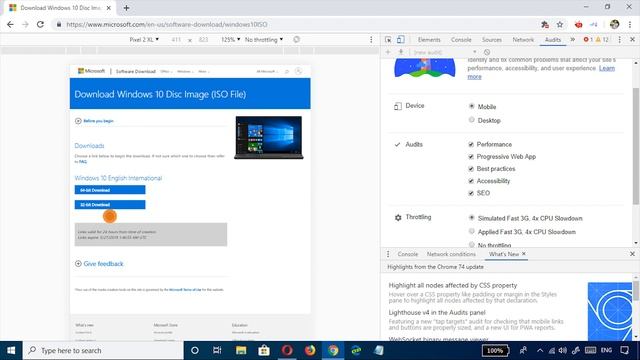The height and width of the screenshot is (360, 640).
Task: Click the download report icon
Action: pos(401,52)
